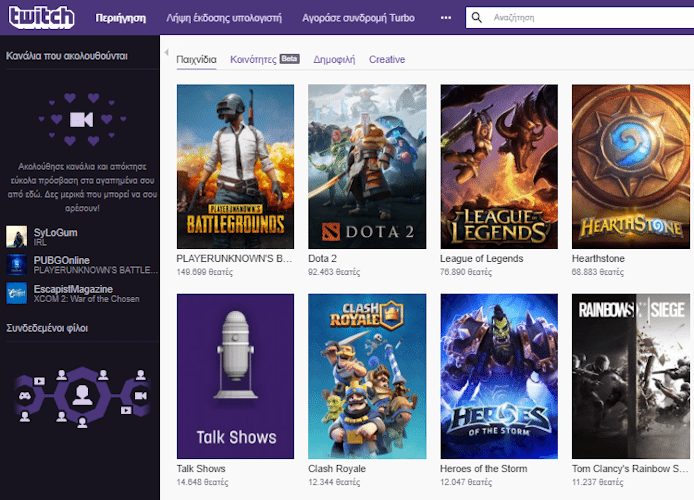Click Κανάλια που ακολουθούνται heading
Image resolution: width=694 pixels, height=500 pixels.
(x=67, y=56)
